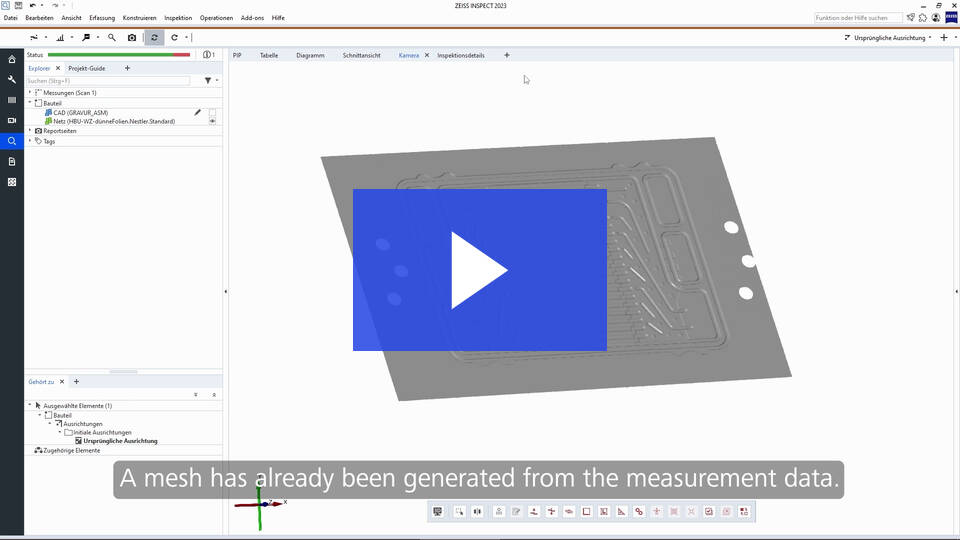The image size is (960, 540).
Task: Switch to the Inspektionsdetails tab
Action: [x=460, y=55]
